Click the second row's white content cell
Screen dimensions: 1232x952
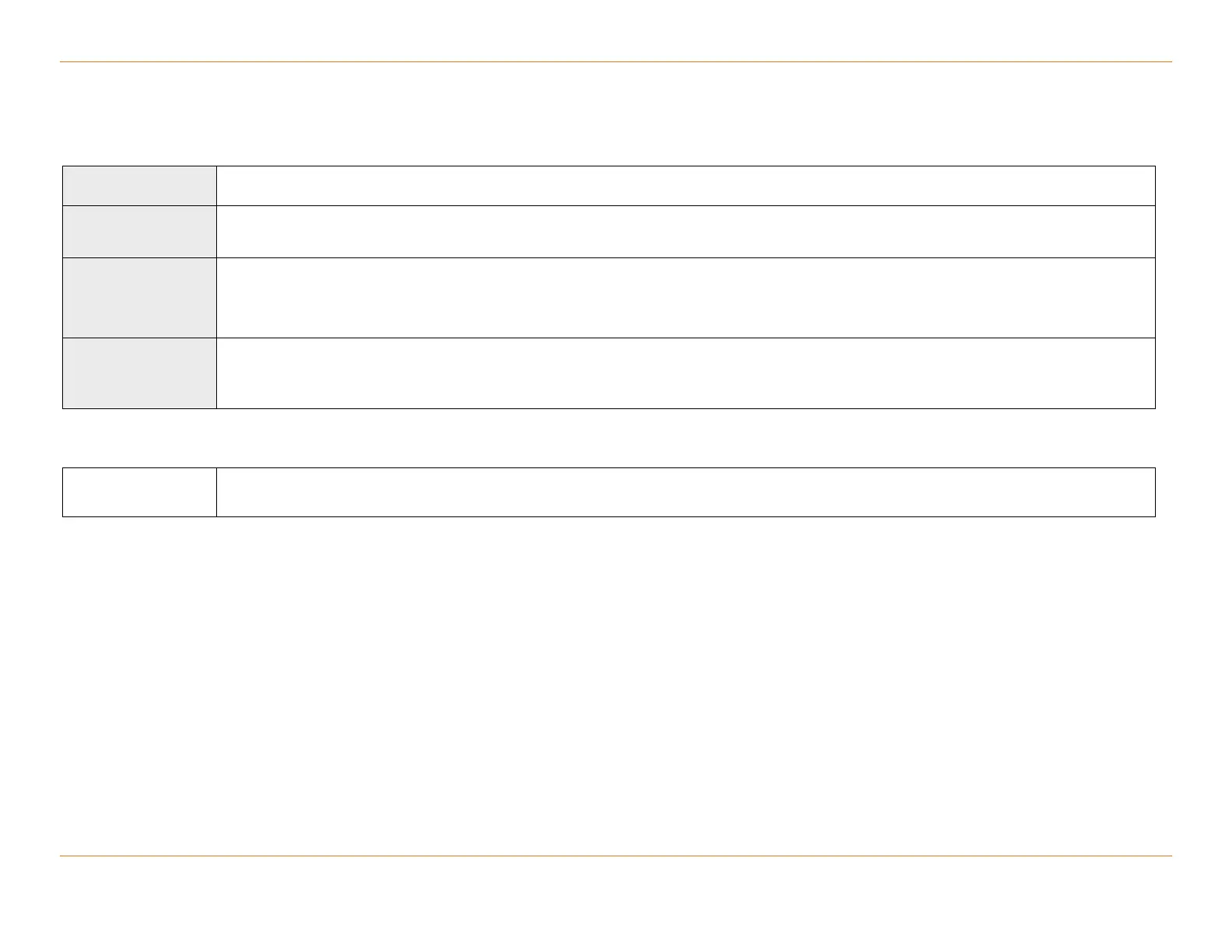[685, 232]
